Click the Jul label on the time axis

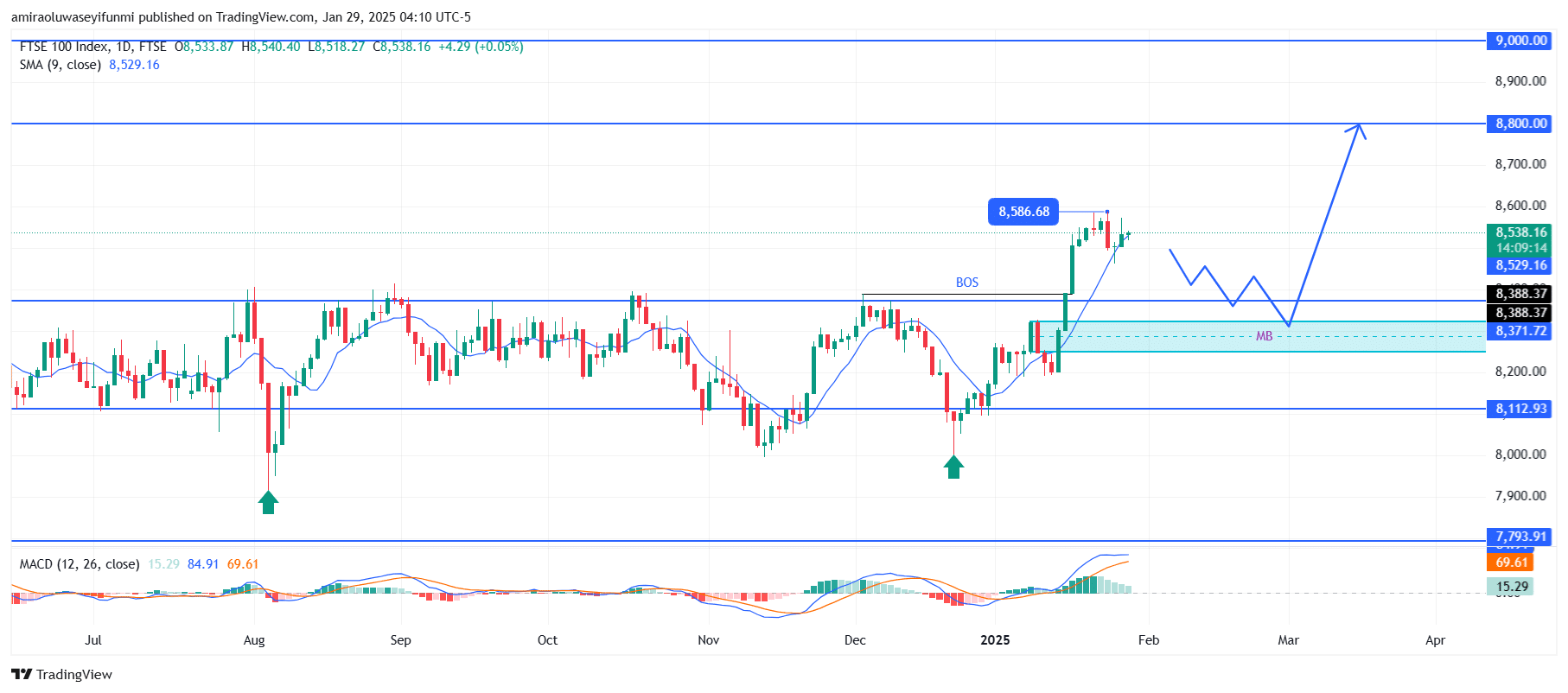(93, 640)
